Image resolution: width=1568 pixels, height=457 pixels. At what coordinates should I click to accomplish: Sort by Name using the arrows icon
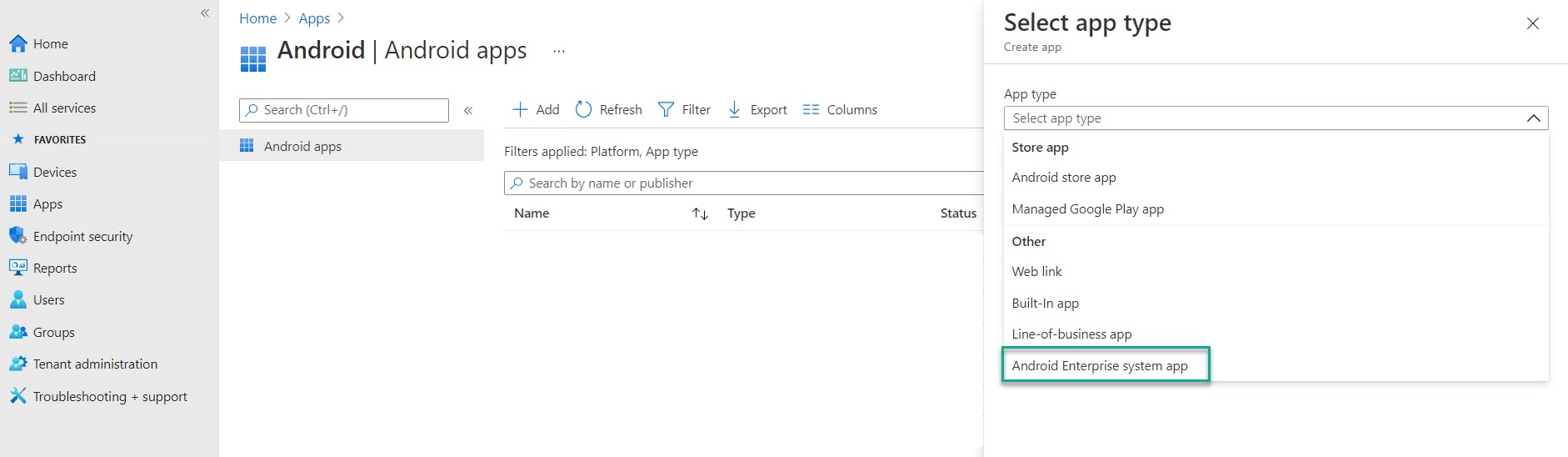[x=700, y=213]
